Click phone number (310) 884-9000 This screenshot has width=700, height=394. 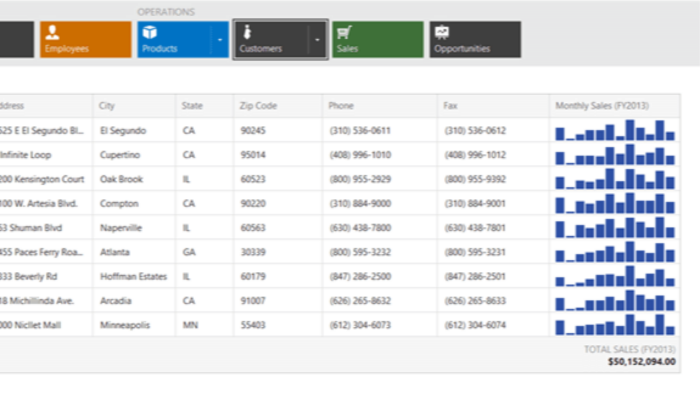tap(360, 203)
